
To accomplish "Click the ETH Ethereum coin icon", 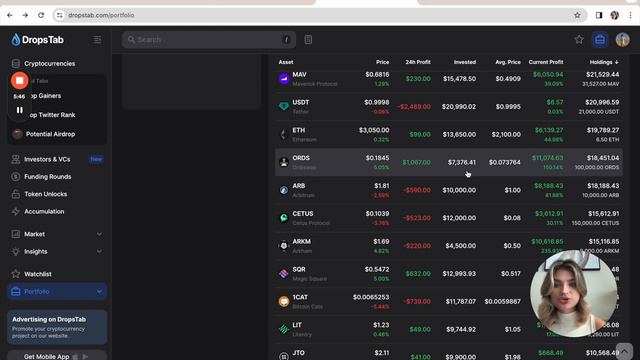I will point(284,134).
